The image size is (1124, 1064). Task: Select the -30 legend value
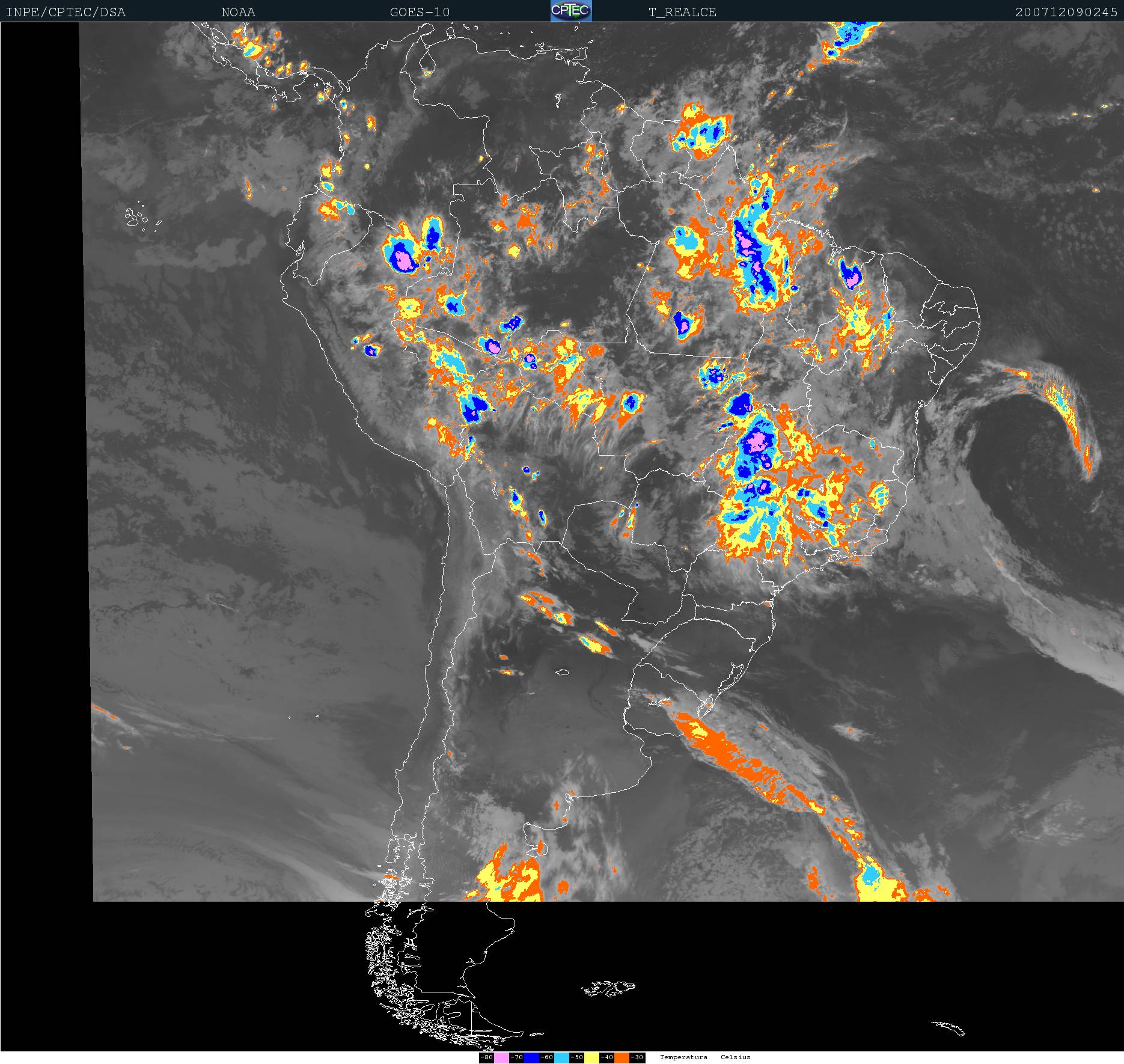tap(637, 1057)
